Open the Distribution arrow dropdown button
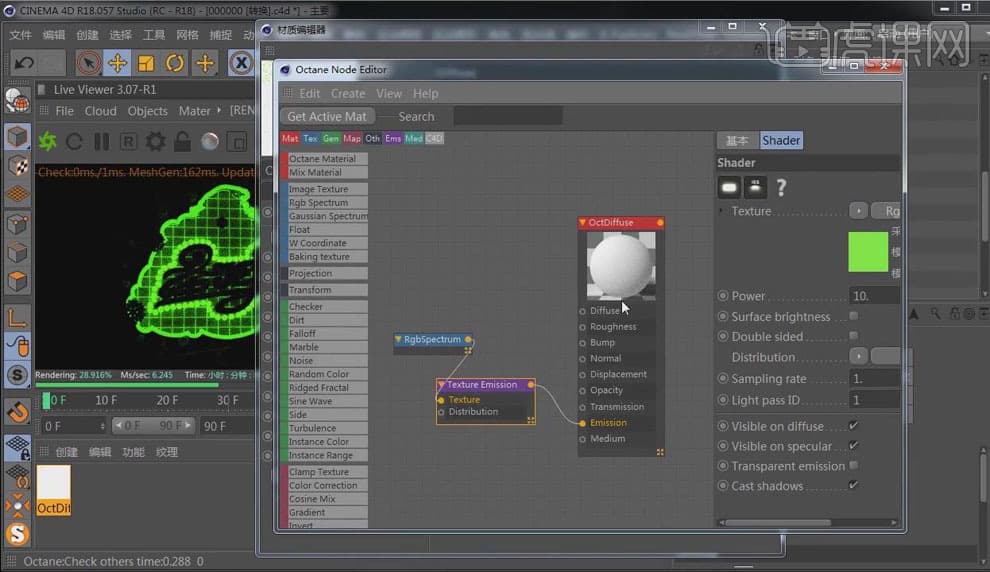This screenshot has width=990, height=572. tap(858, 356)
